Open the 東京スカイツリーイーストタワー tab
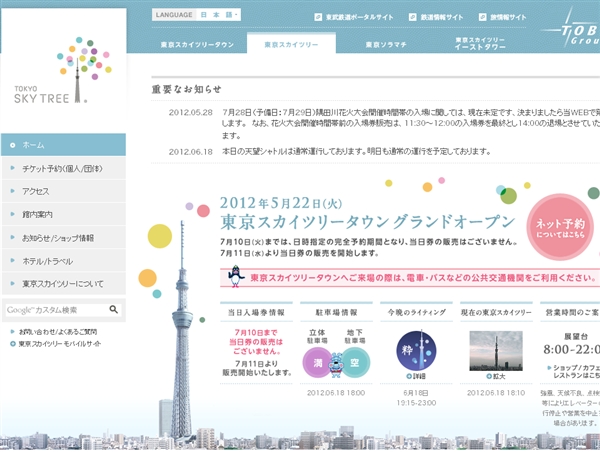Screen dimensions: 600x452 [480, 44]
